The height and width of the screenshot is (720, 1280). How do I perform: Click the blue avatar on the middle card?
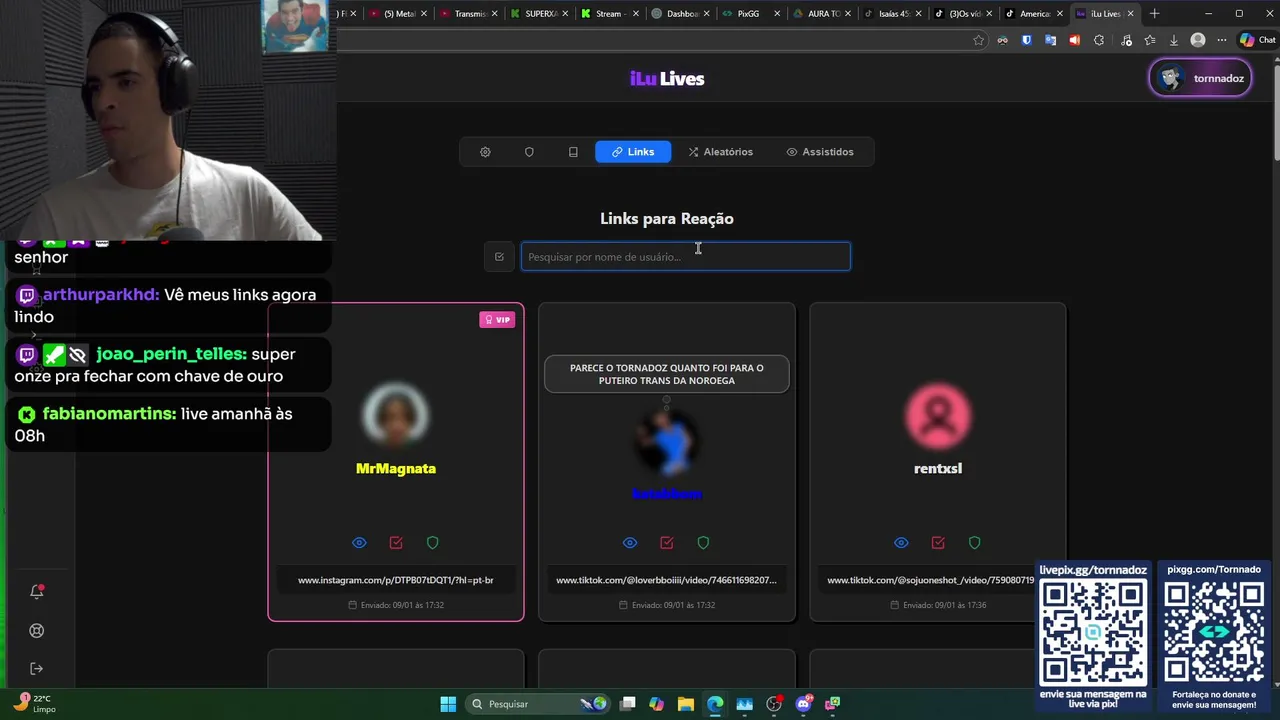667,441
